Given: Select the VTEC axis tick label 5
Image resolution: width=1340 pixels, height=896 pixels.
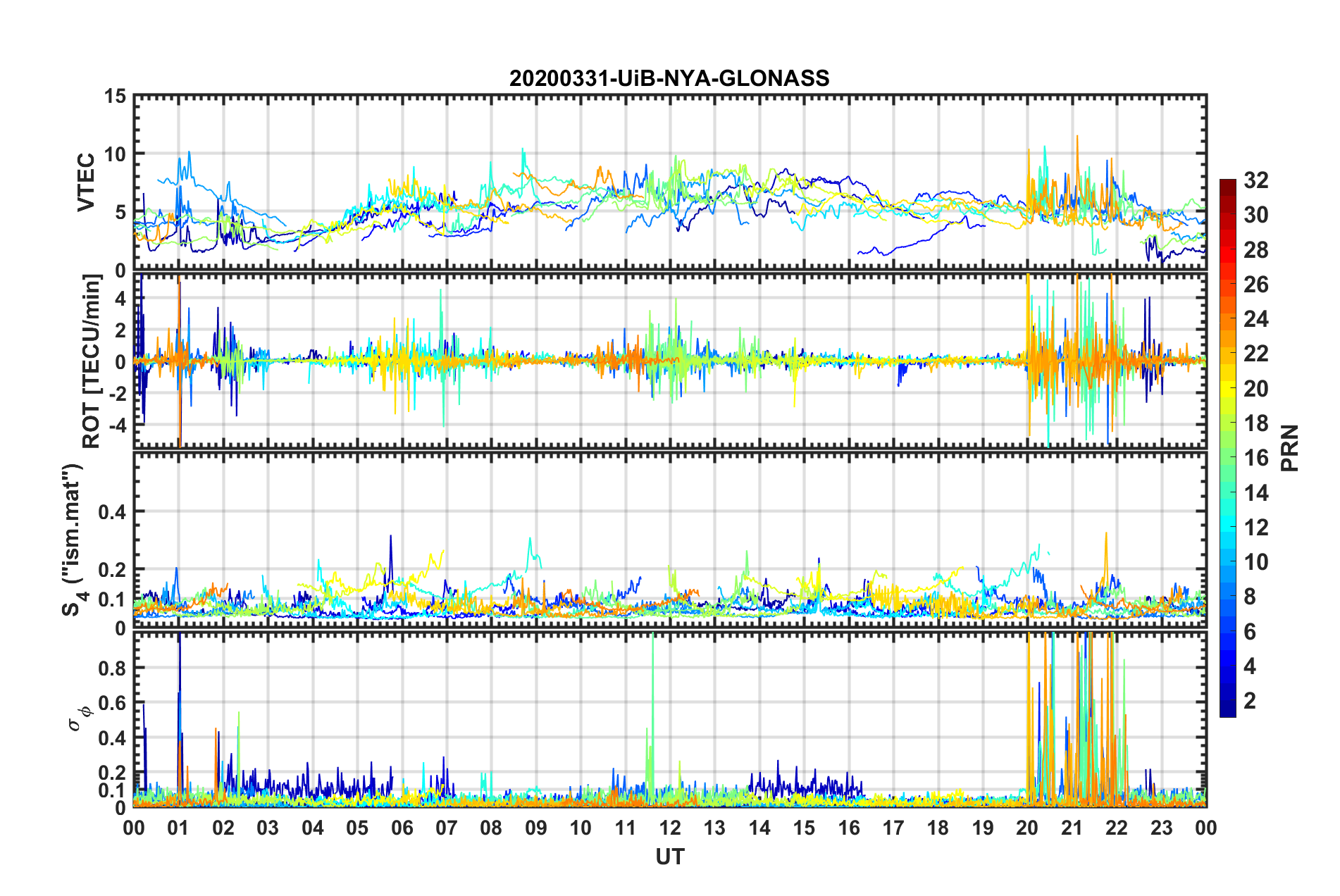Looking at the screenshot, I should point(120,212).
